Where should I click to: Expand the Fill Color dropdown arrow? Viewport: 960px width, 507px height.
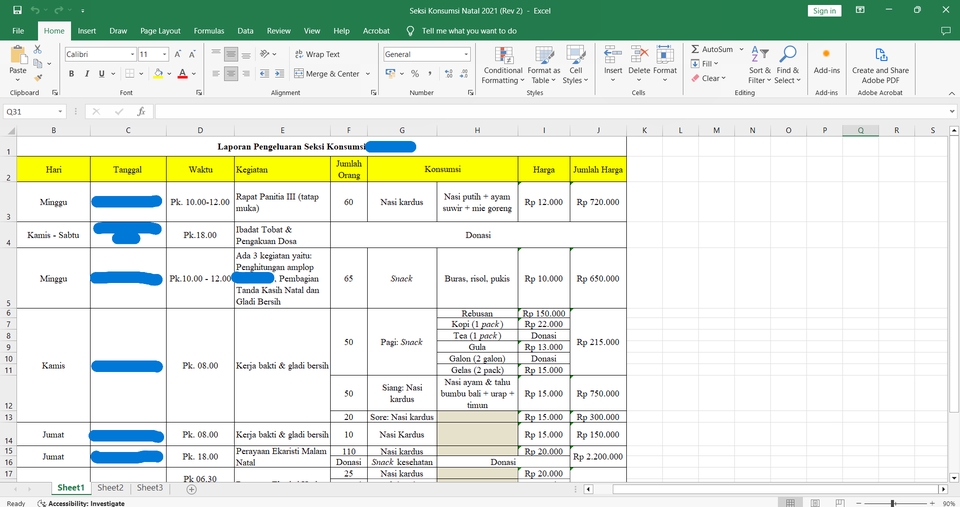169,73
